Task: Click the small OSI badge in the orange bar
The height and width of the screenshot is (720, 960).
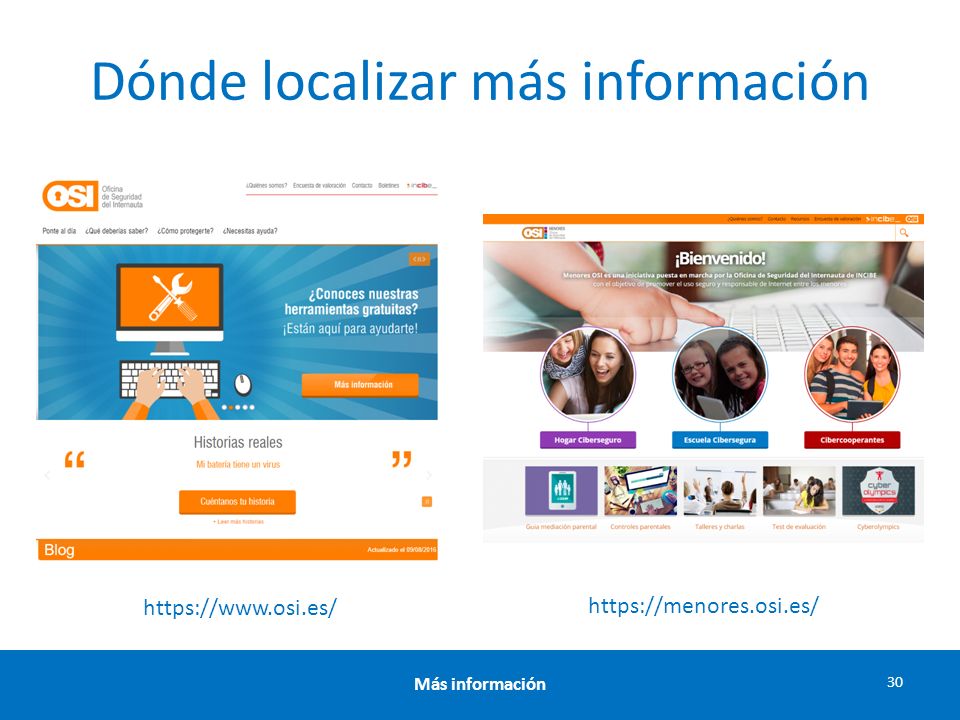Action: click(912, 219)
